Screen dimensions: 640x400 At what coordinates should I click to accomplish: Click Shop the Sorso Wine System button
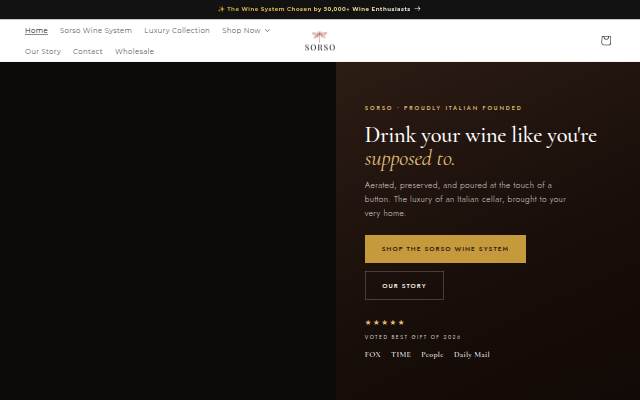pyautogui.click(x=445, y=249)
